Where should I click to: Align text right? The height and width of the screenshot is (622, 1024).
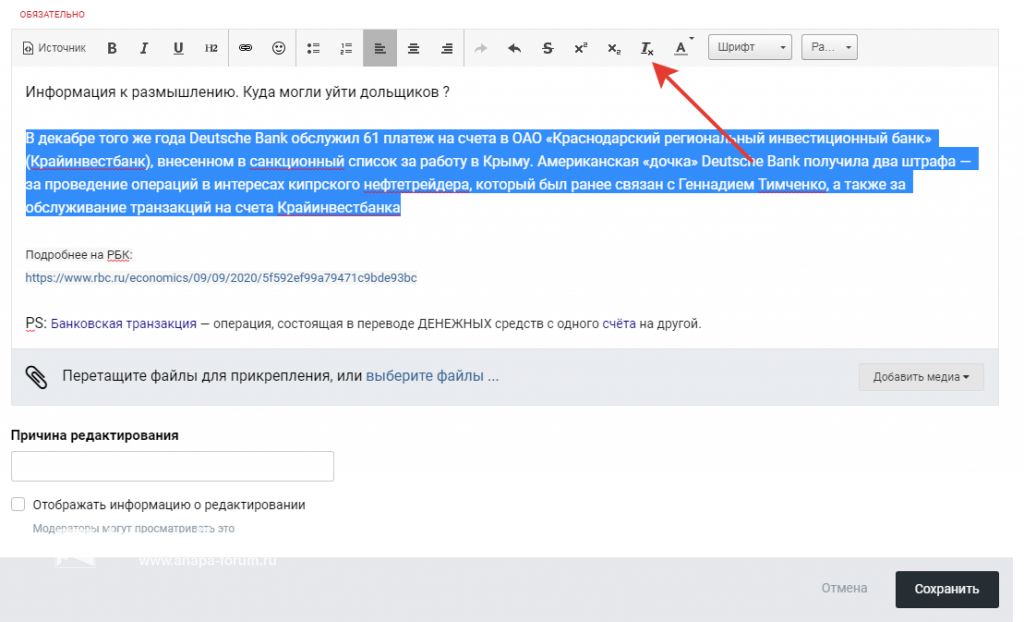click(x=447, y=48)
